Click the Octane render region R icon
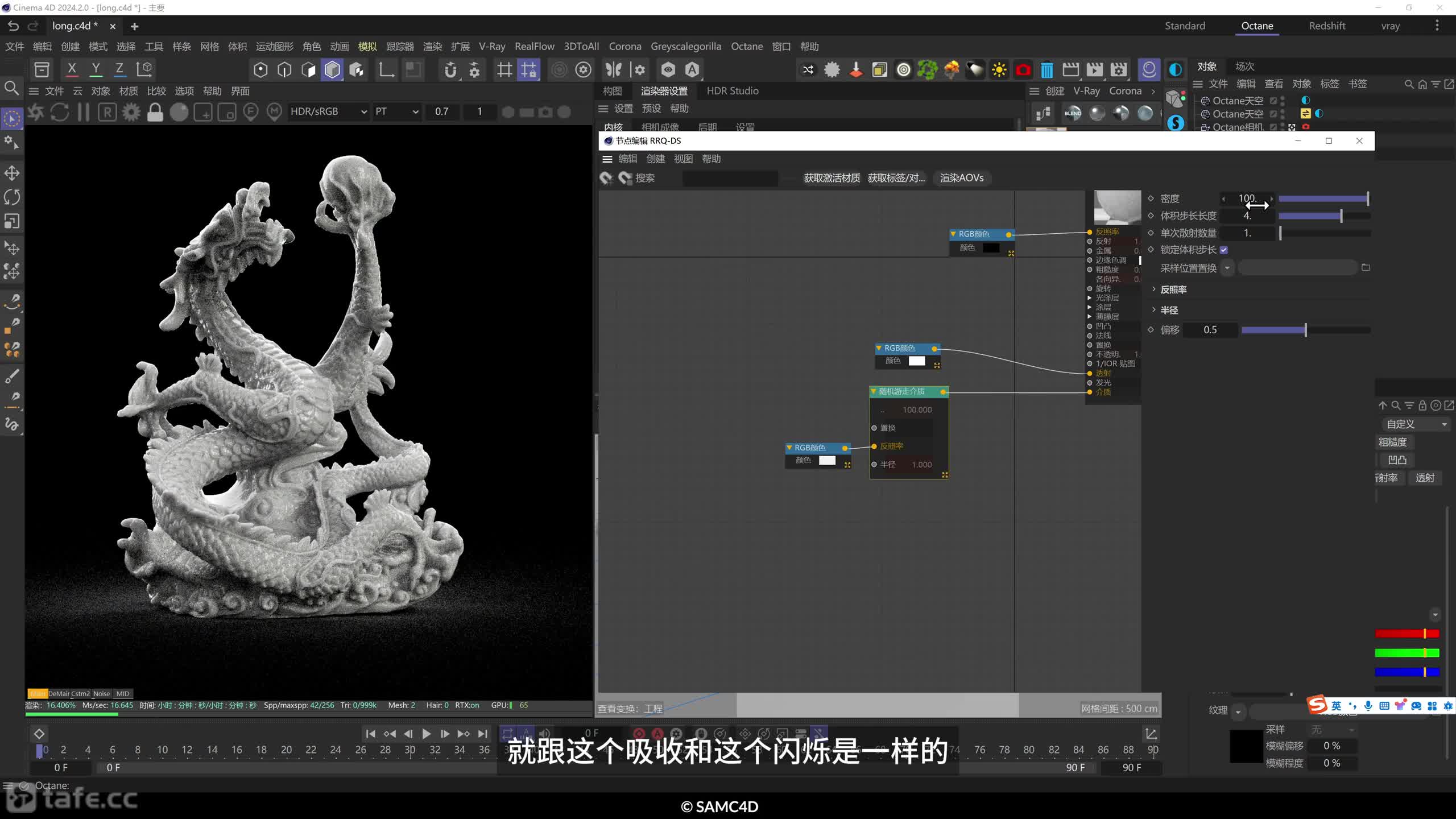 pos(107,112)
